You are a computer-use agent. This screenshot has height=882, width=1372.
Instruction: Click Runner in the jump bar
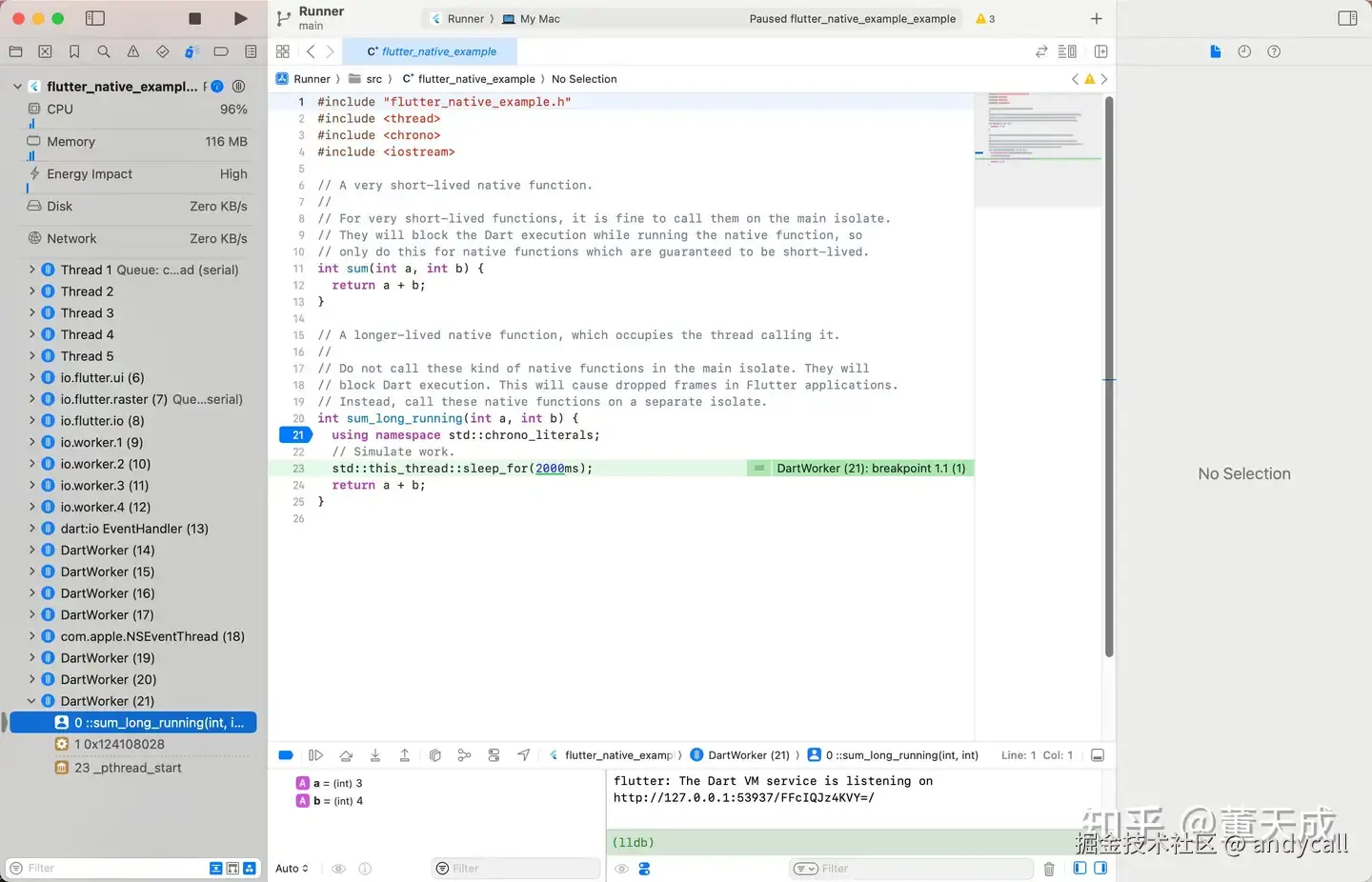(x=304, y=79)
